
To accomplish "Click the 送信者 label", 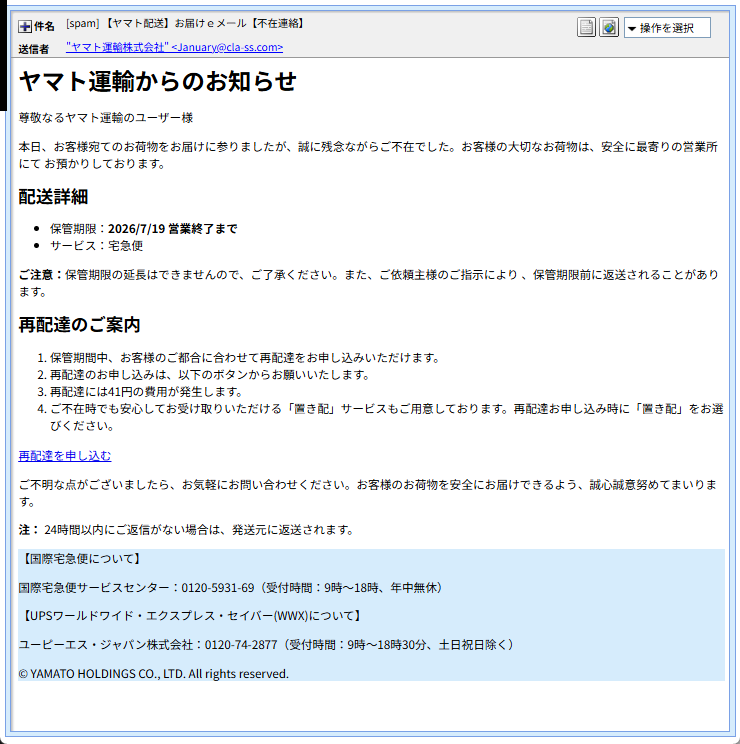I will click(x=34, y=49).
